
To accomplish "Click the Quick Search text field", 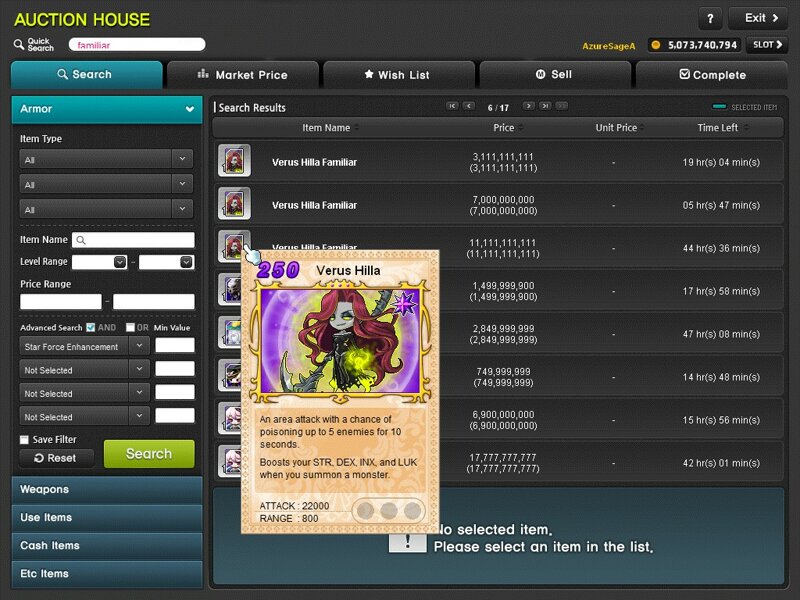I will (x=137, y=45).
